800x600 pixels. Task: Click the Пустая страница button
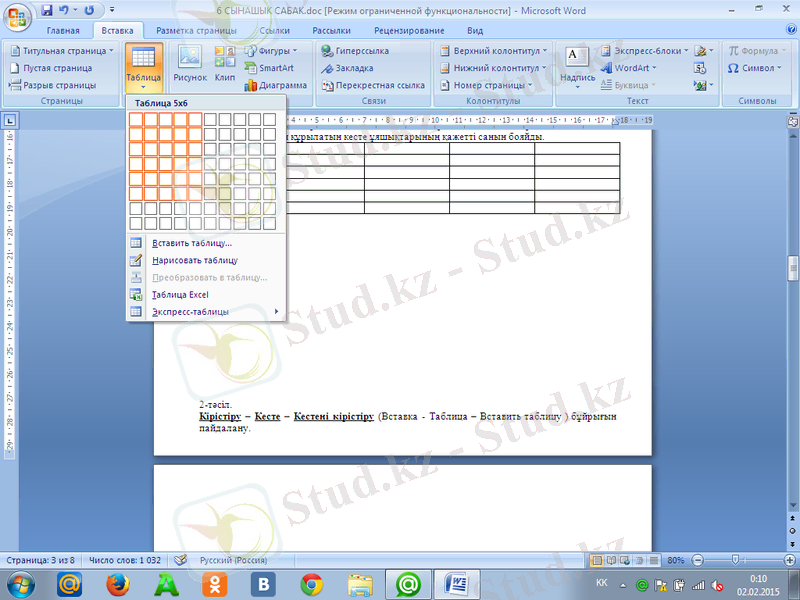point(58,68)
